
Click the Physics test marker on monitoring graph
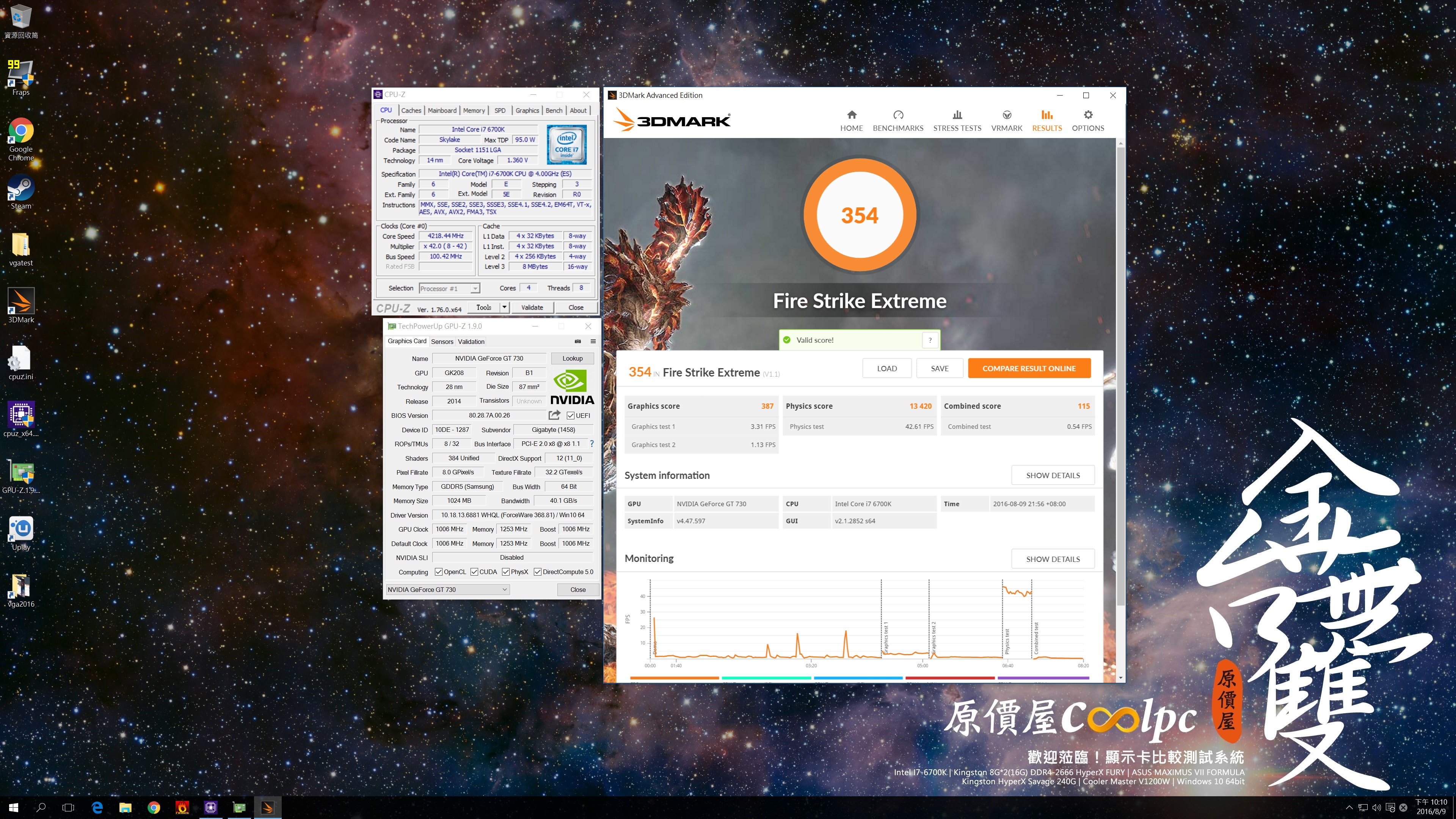pyautogui.click(x=1007, y=641)
